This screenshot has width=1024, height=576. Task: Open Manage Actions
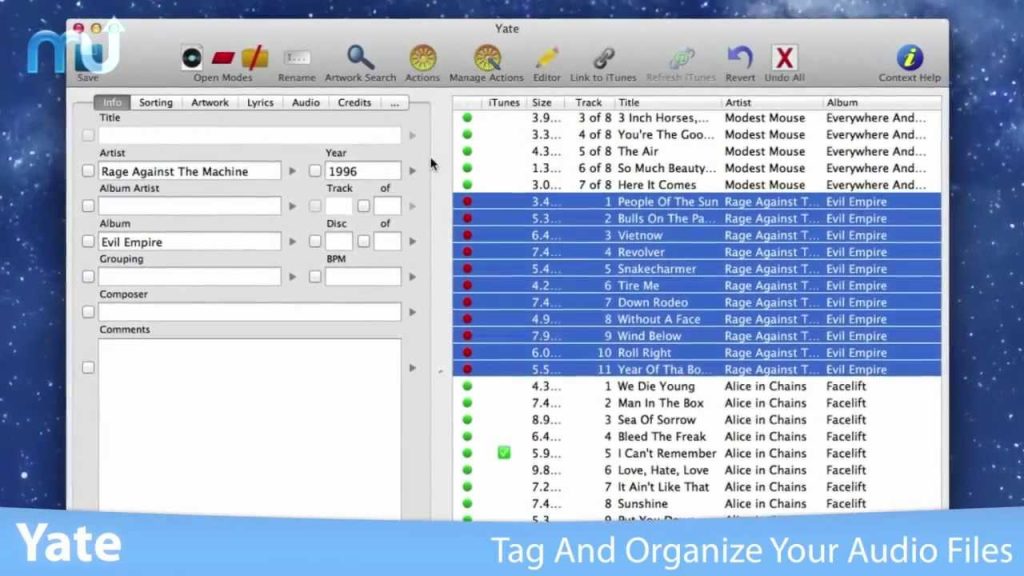tap(487, 57)
